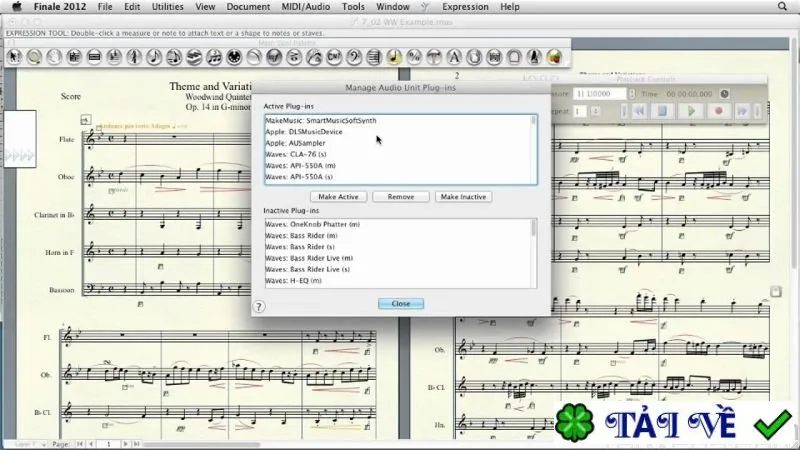
Task: Close the Manage Audio Unit Plug-ins dialog
Action: point(401,304)
